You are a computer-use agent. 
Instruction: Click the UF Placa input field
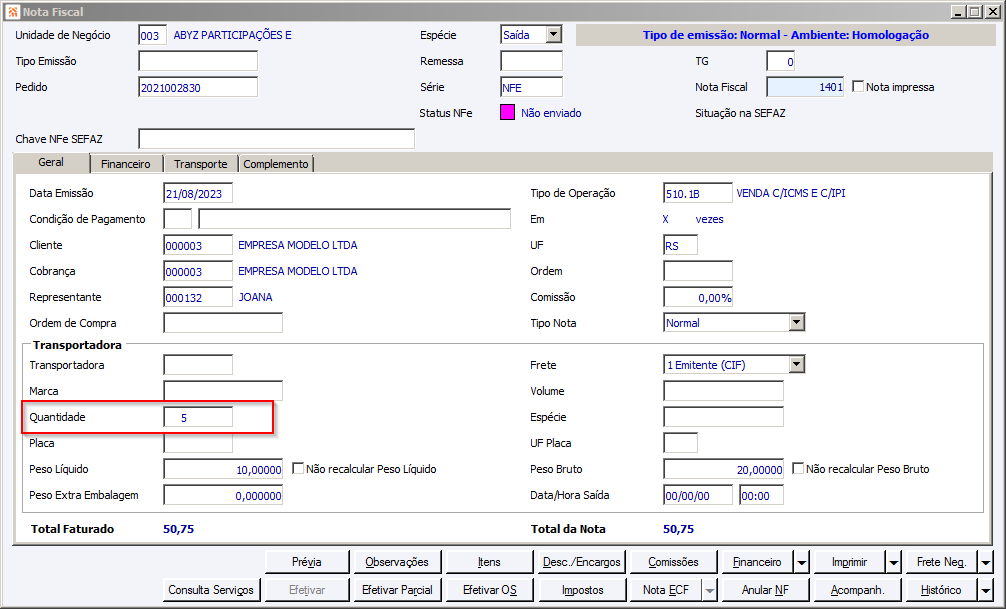680,443
